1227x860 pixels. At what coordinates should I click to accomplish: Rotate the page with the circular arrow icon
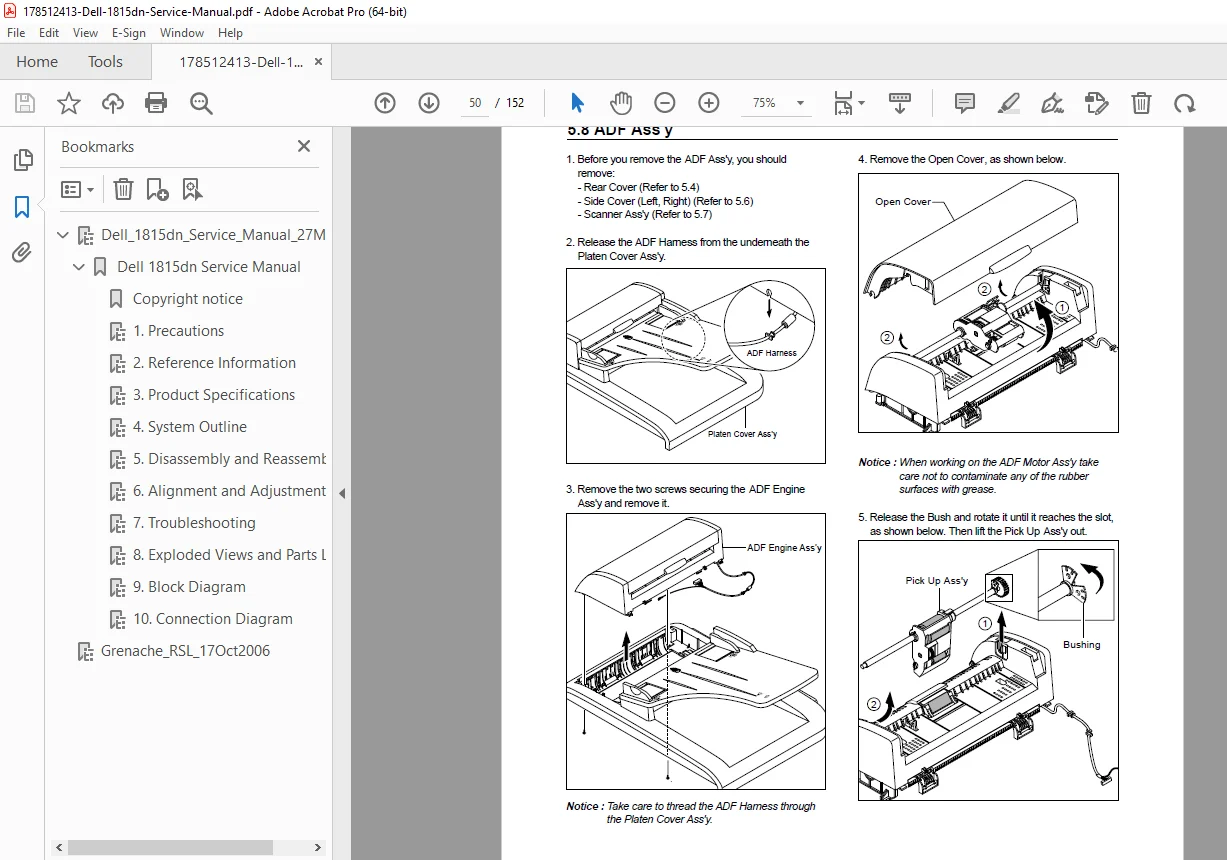[1185, 103]
